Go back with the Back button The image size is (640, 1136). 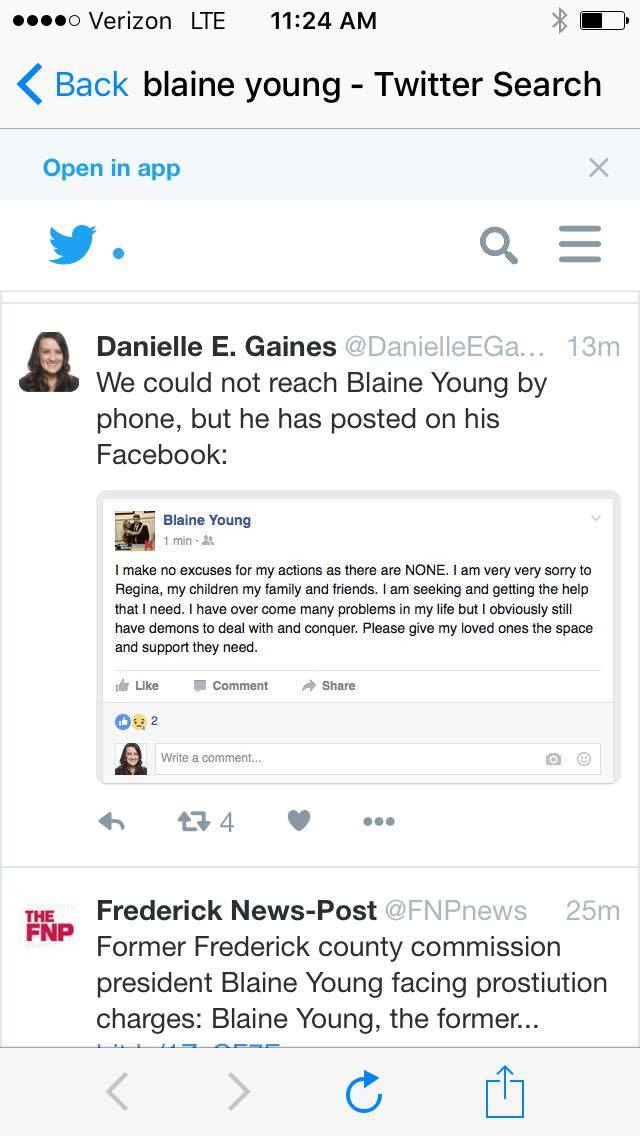click(x=72, y=85)
